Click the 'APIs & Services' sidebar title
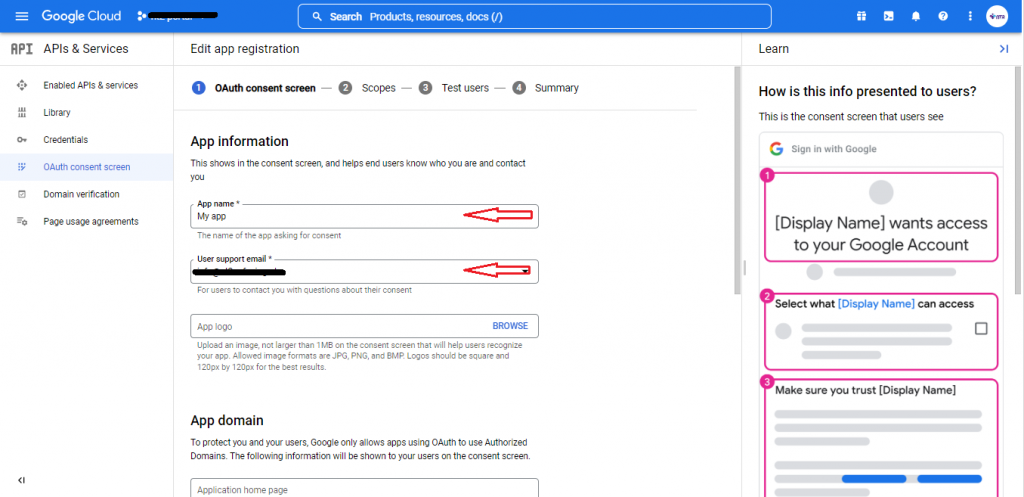The image size is (1024, 497). pos(86,49)
